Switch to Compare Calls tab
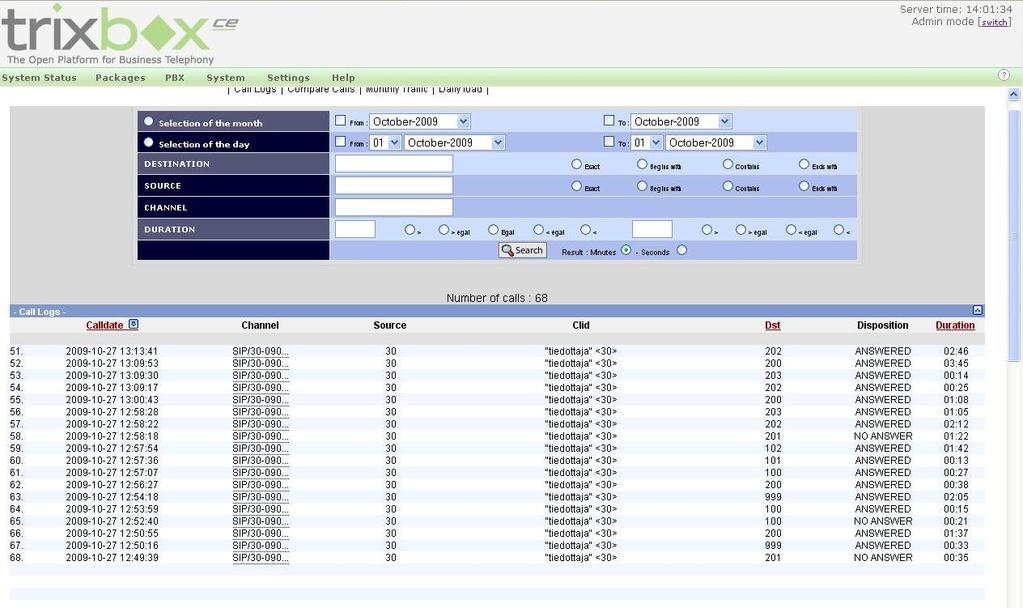The image size is (1023, 608). point(321,89)
